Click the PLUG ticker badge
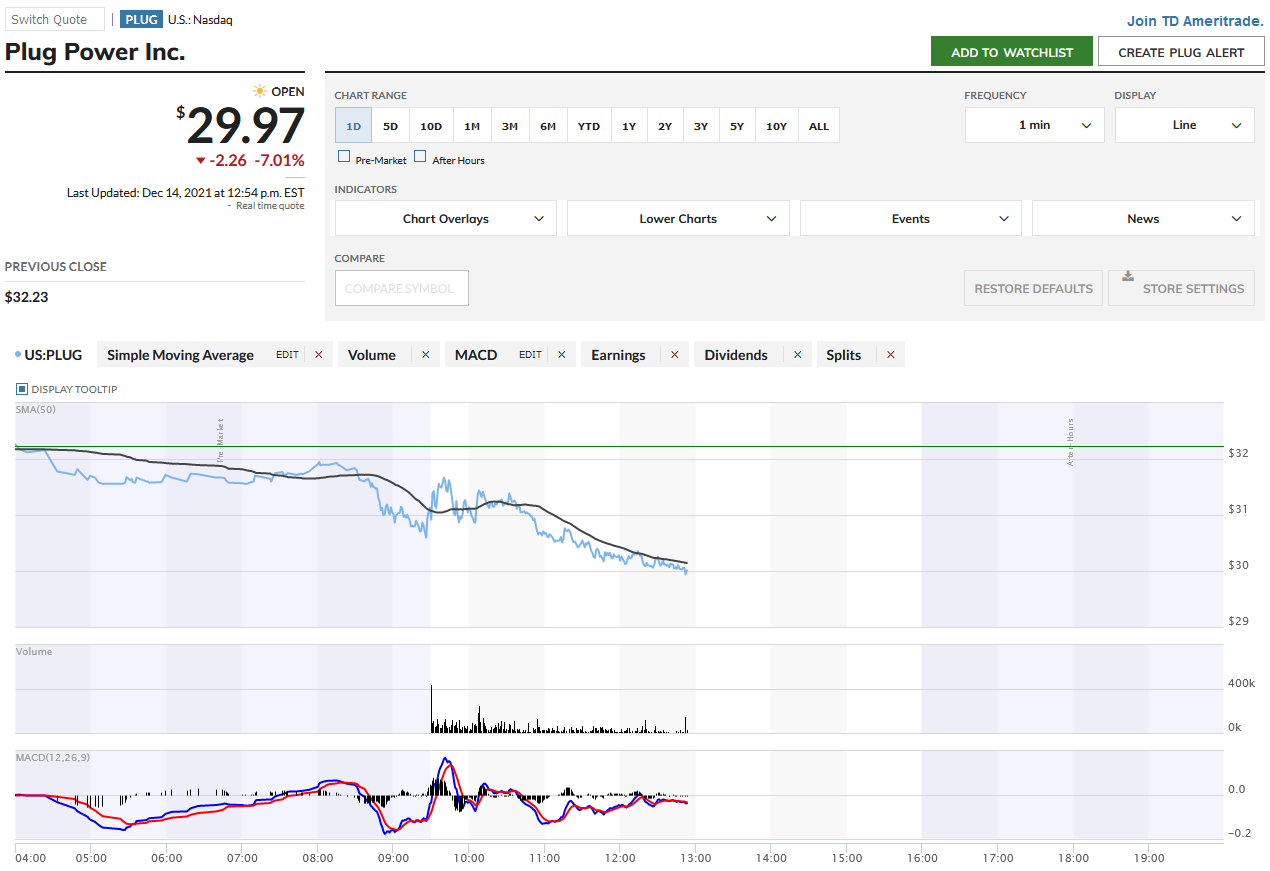 (x=141, y=19)
